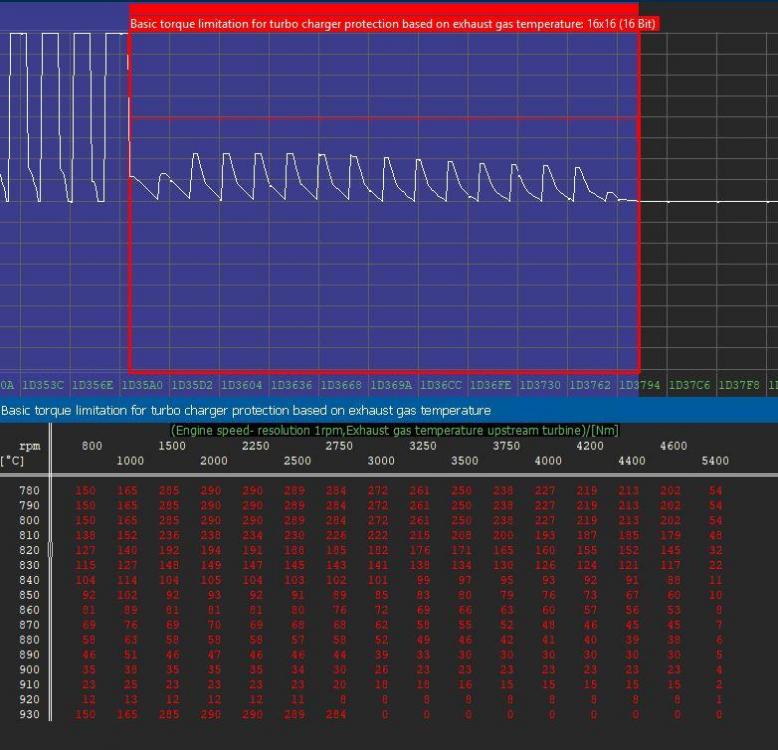Click the rpm axis label in table corner
This screenshot has height=750, width=778.
click(30, 446)
